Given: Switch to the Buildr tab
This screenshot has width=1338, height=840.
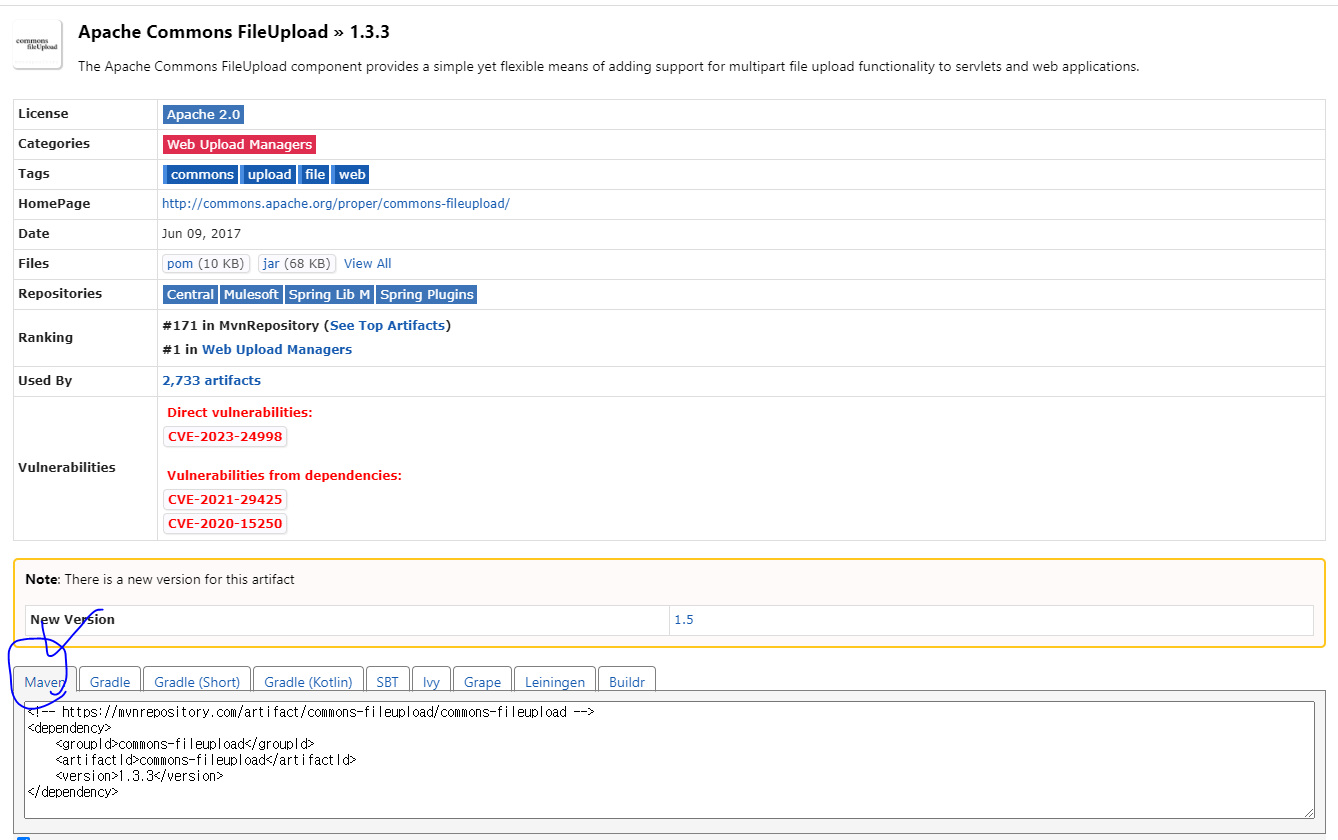Looking at the screenshot, I should click(x=627, y=682).
